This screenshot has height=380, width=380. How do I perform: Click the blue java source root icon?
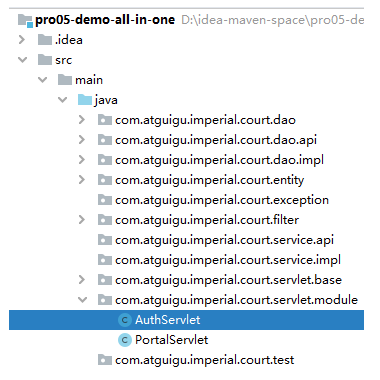click(85, 100)
